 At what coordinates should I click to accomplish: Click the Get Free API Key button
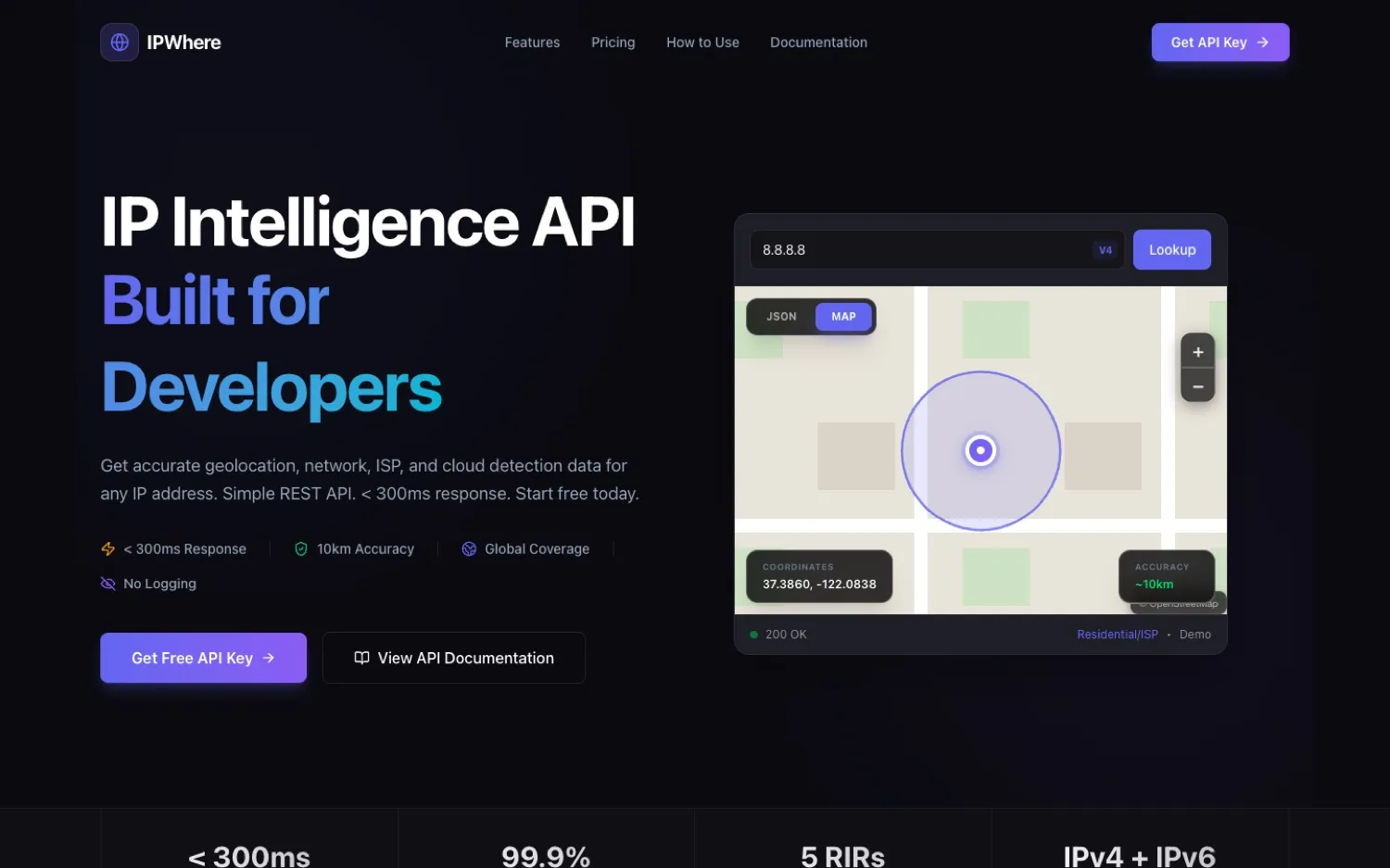pos(203,658)
